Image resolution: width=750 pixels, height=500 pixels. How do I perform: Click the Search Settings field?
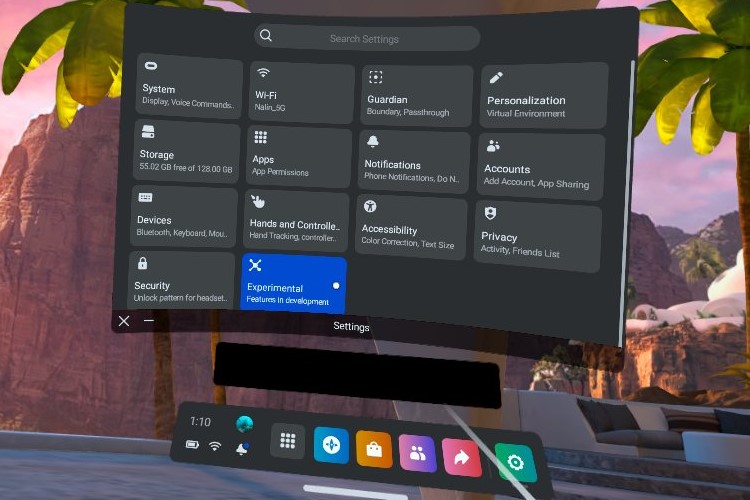(x=366, y=38)
